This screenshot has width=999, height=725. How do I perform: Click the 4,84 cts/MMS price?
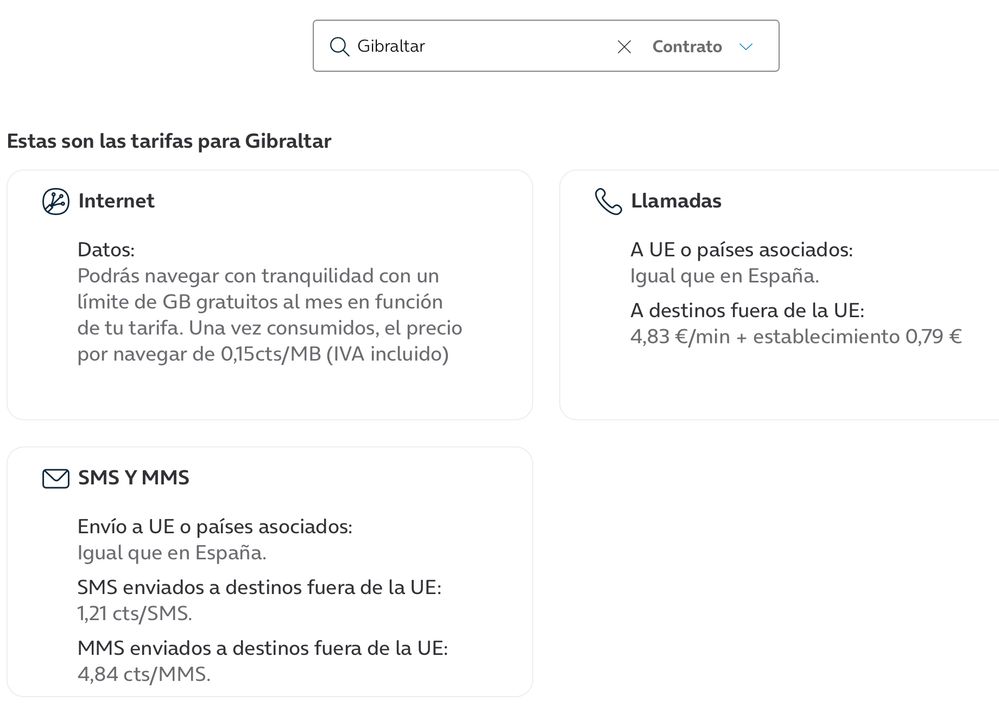(143, 675)
